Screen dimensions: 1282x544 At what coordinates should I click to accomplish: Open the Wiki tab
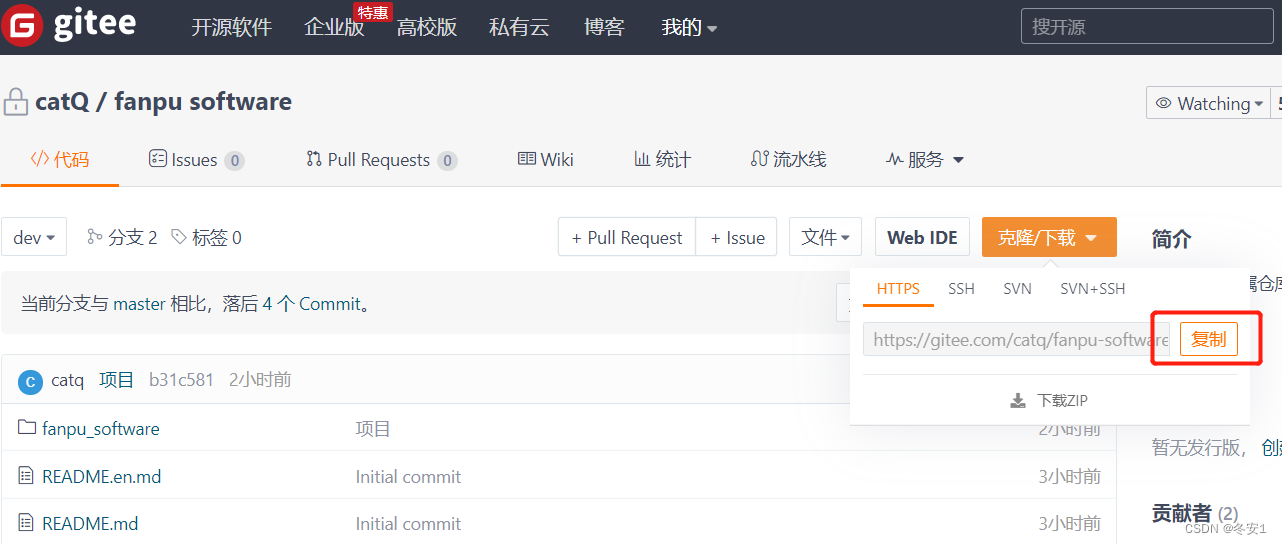pos(546,160)
